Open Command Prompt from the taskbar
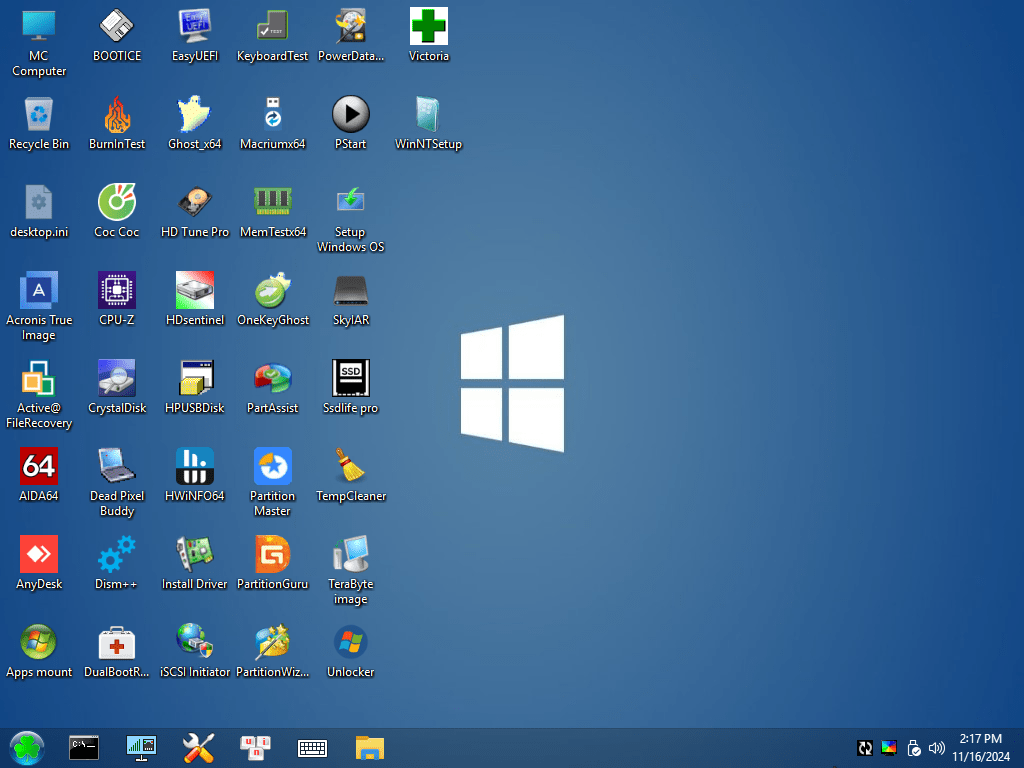 click(x=84, y=747)
